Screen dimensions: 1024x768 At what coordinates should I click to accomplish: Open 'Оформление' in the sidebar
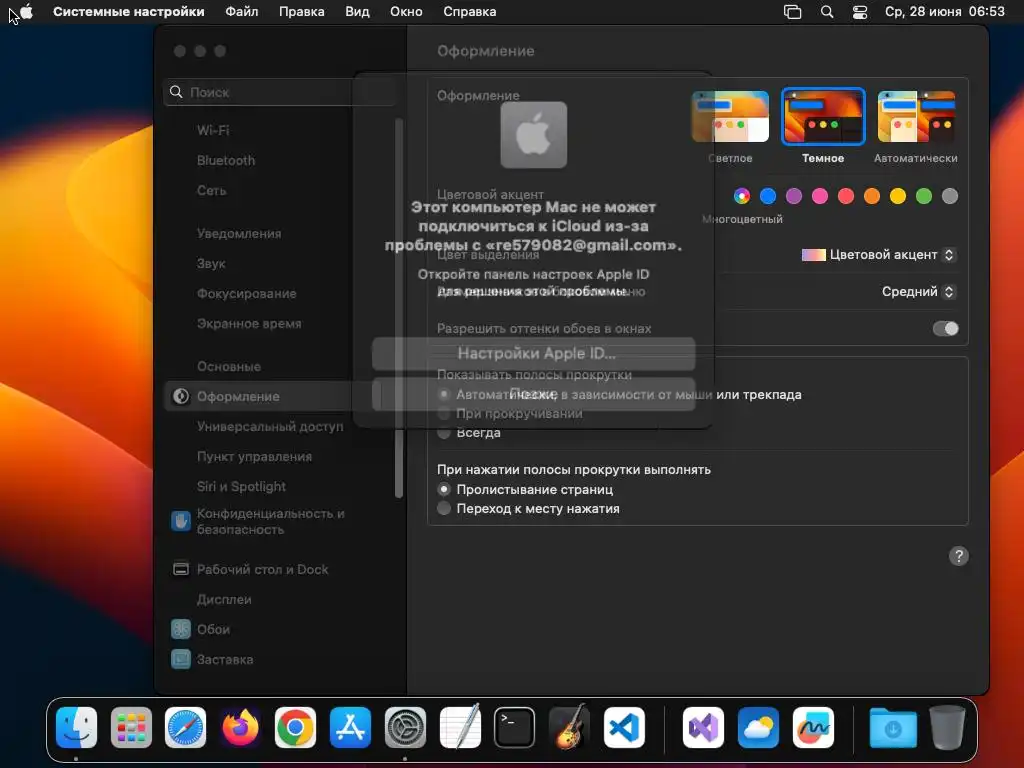281,396
